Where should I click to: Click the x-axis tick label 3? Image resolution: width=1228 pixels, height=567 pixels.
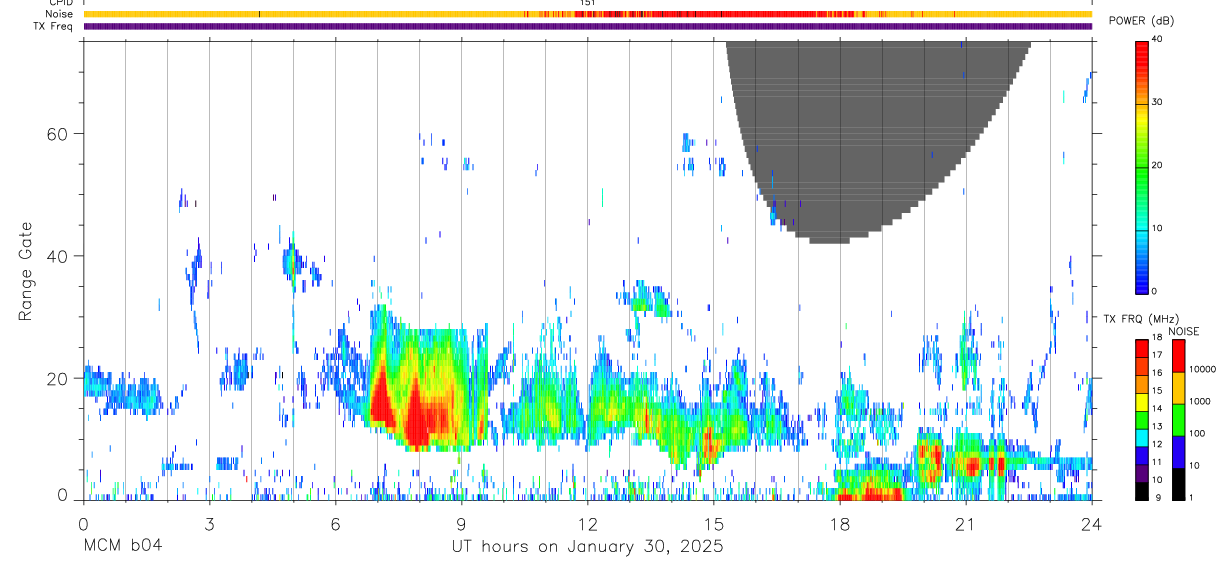(209, 523)
